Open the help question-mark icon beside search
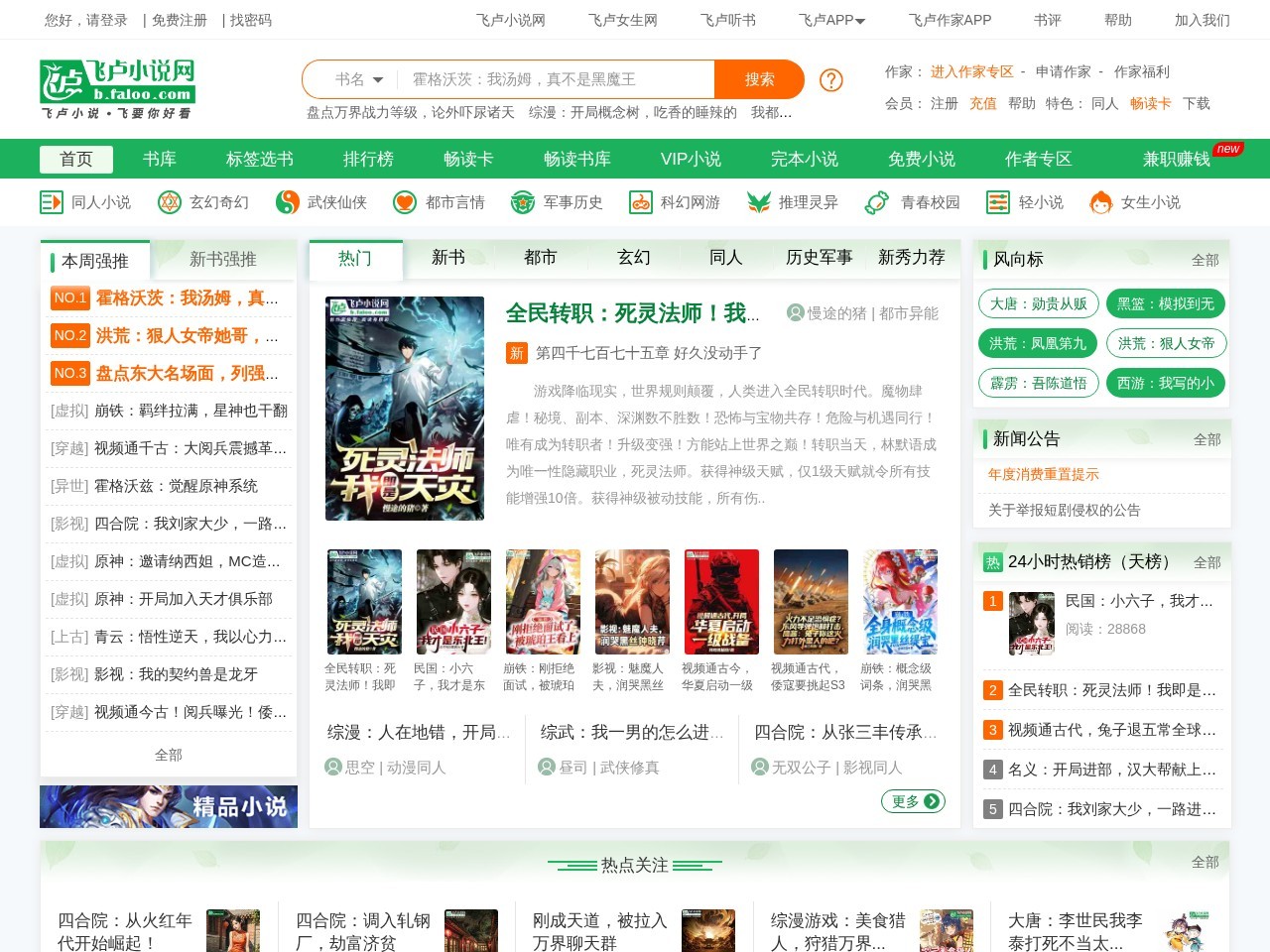 pyautogui.click(x=830, y=80)
